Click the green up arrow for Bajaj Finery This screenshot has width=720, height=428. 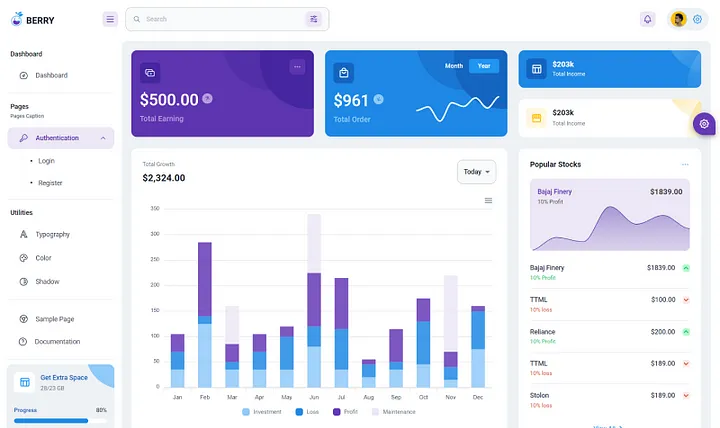click(686, 268)
